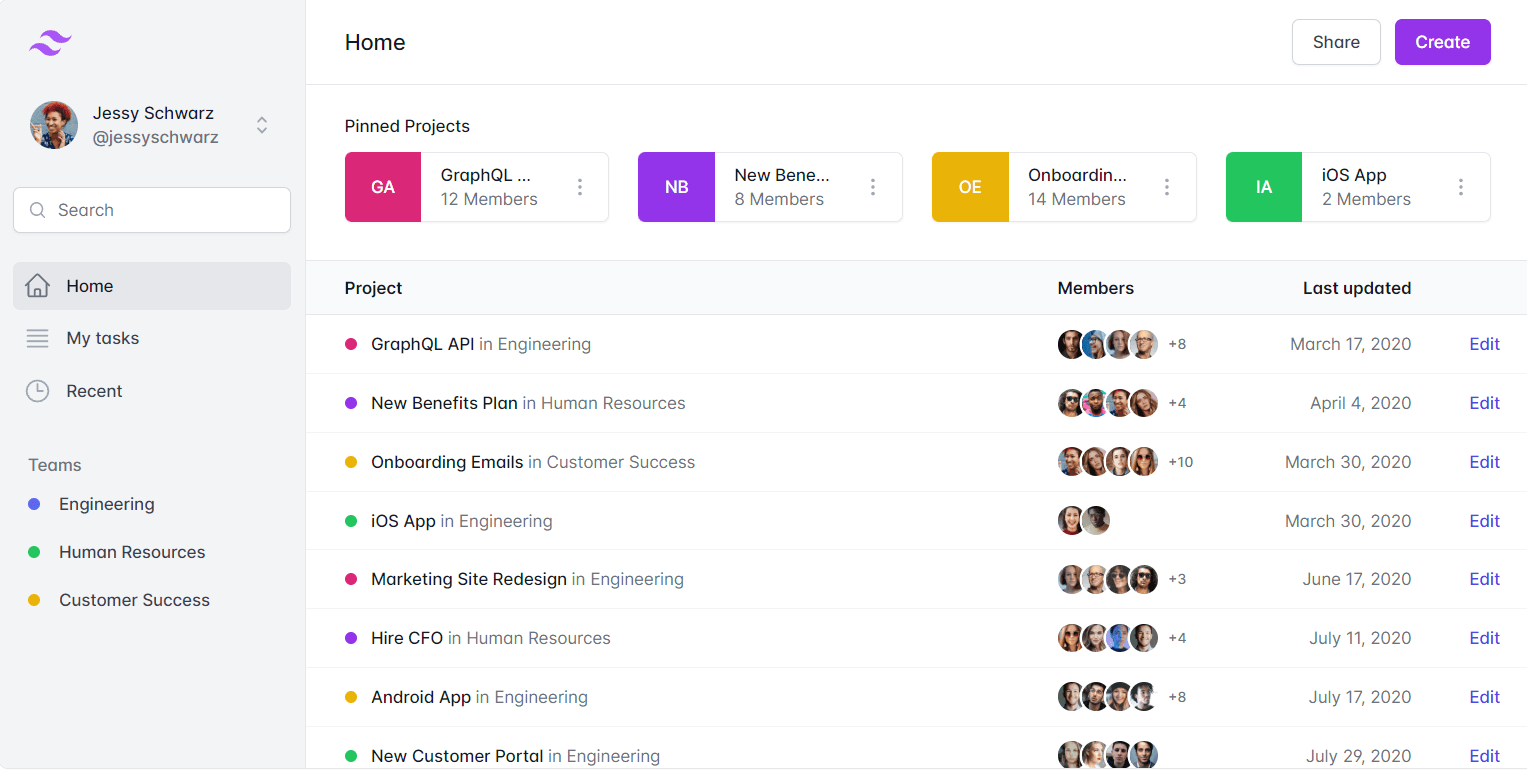Expand the Jessy Schwarz account switcher
This screenshot has width=1527, height=781.
pos(262,125)
